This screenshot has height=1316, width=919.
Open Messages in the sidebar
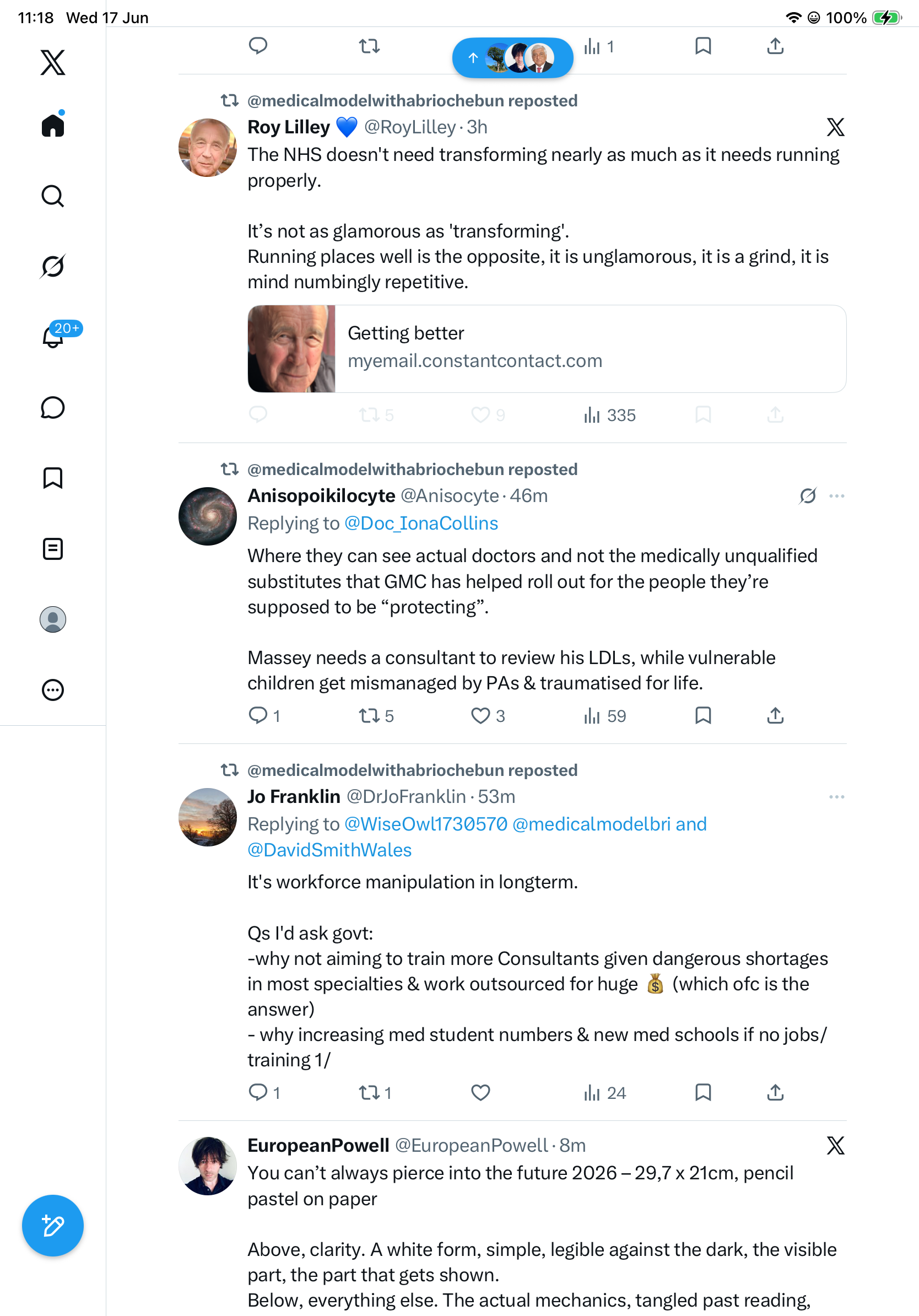(53, 407)
